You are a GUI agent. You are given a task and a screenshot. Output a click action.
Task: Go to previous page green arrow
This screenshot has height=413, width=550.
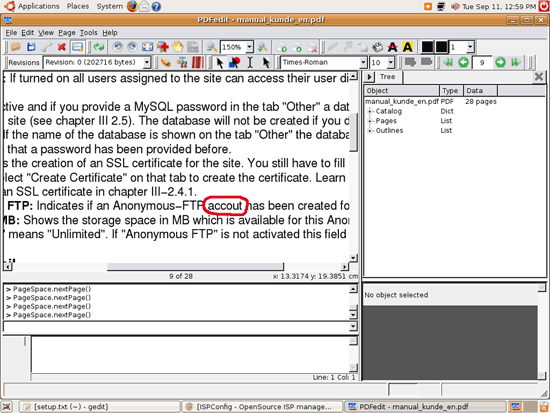point(463,62)
